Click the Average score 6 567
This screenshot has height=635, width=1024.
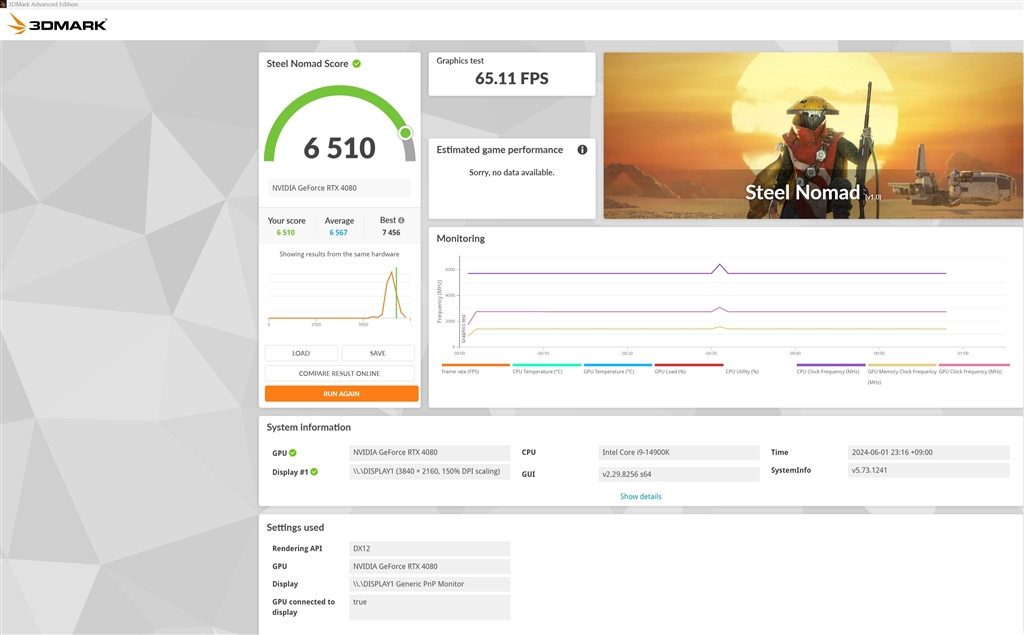tap(338, 233)
